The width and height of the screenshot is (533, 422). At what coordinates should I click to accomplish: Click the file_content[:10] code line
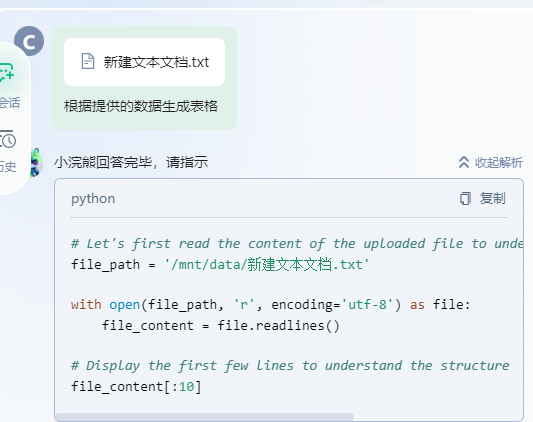coord(136,386)
